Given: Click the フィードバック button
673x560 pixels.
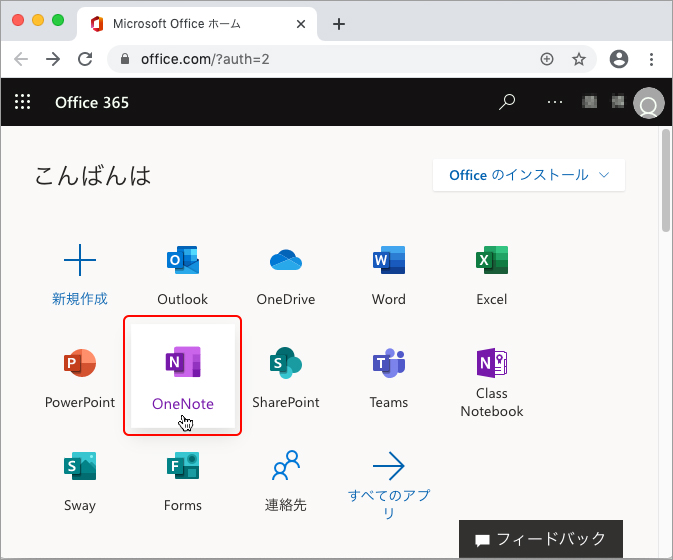Looking at the screenshot, I should coord(540,539).
